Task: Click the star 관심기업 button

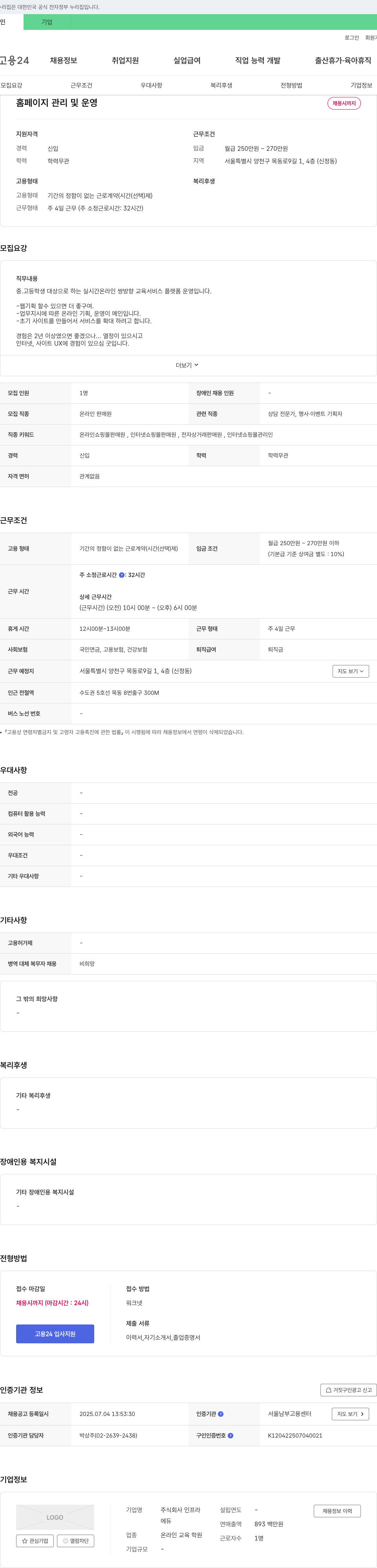Action: tap(35, 1541)
